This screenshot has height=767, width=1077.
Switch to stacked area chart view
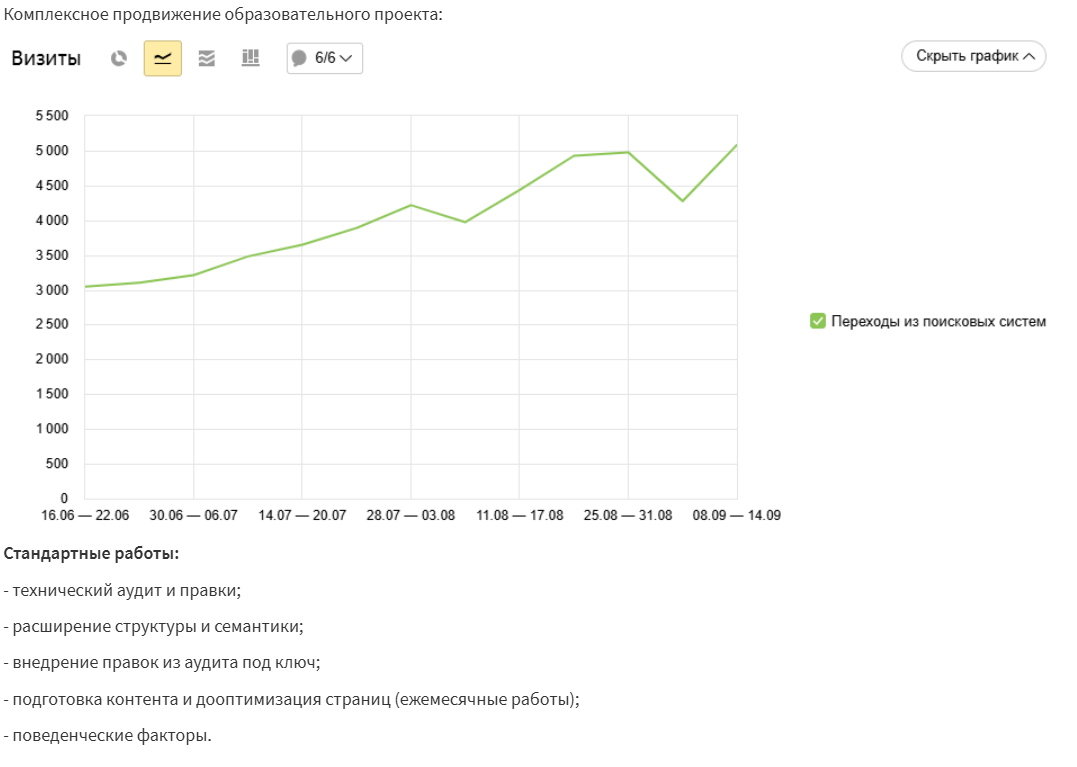pos(207,58)
